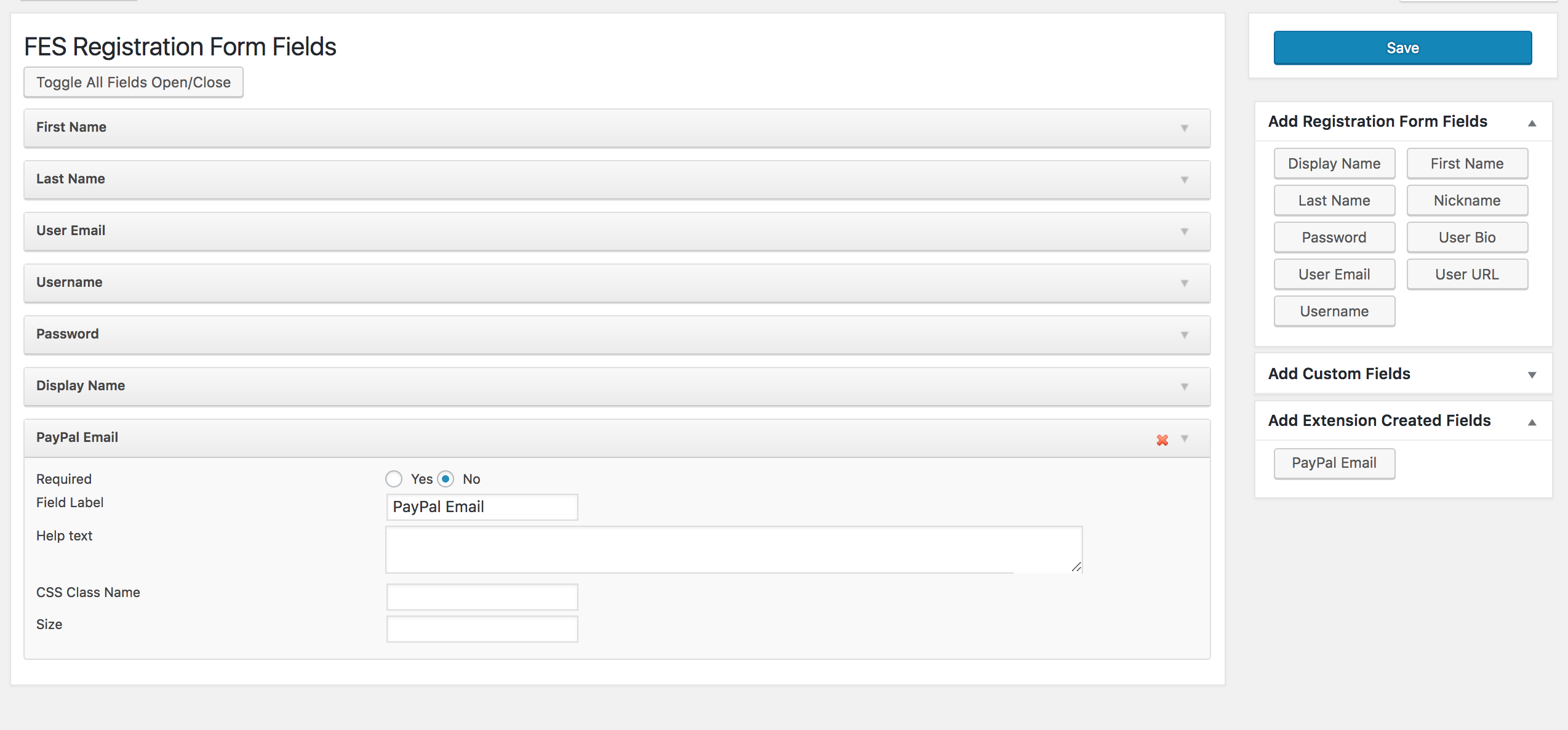The width and height of the screenshot is (1568, 730).
Task: Add the User Bio registration field
Action: click(1467, 238)
